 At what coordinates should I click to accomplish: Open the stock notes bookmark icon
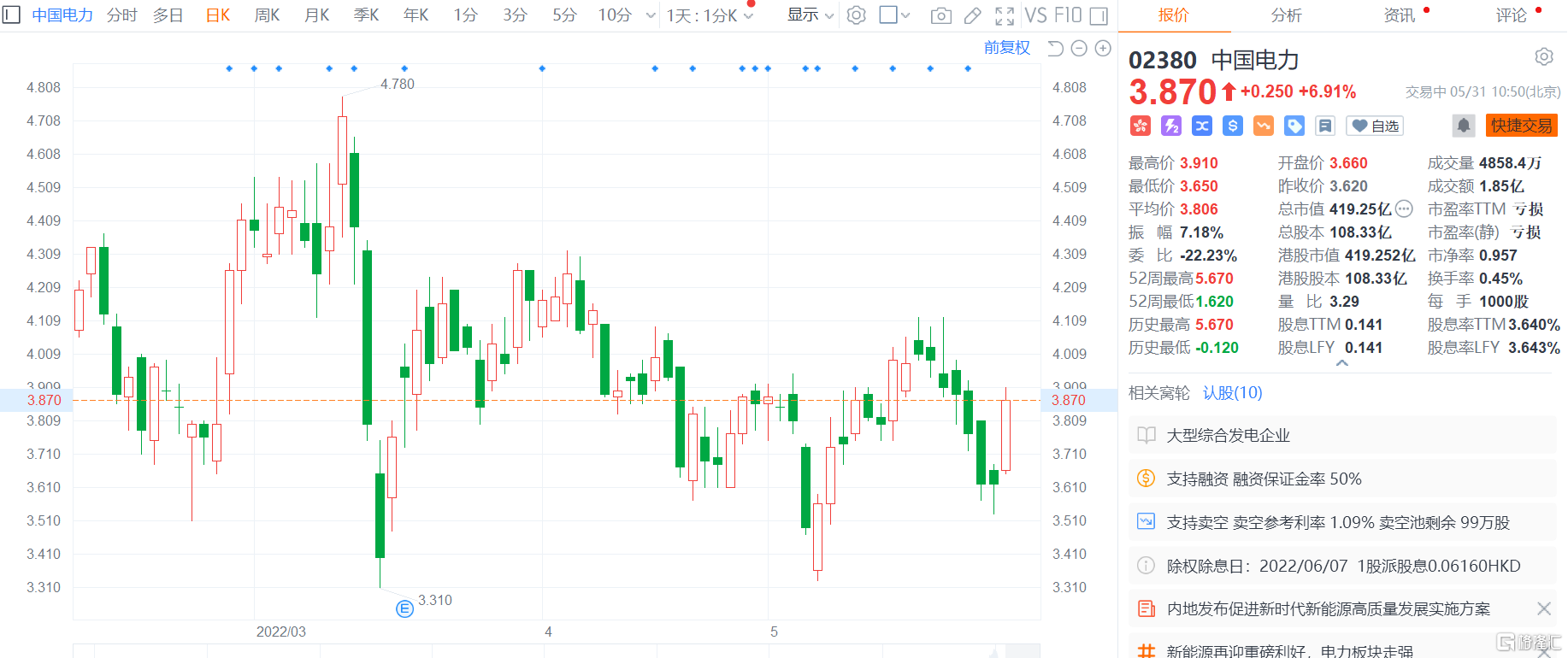pos(1325,126)
